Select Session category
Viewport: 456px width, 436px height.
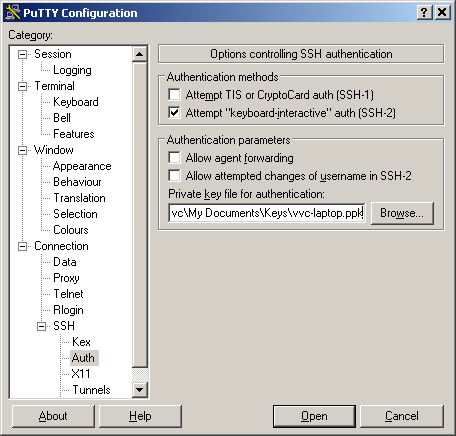53,54
